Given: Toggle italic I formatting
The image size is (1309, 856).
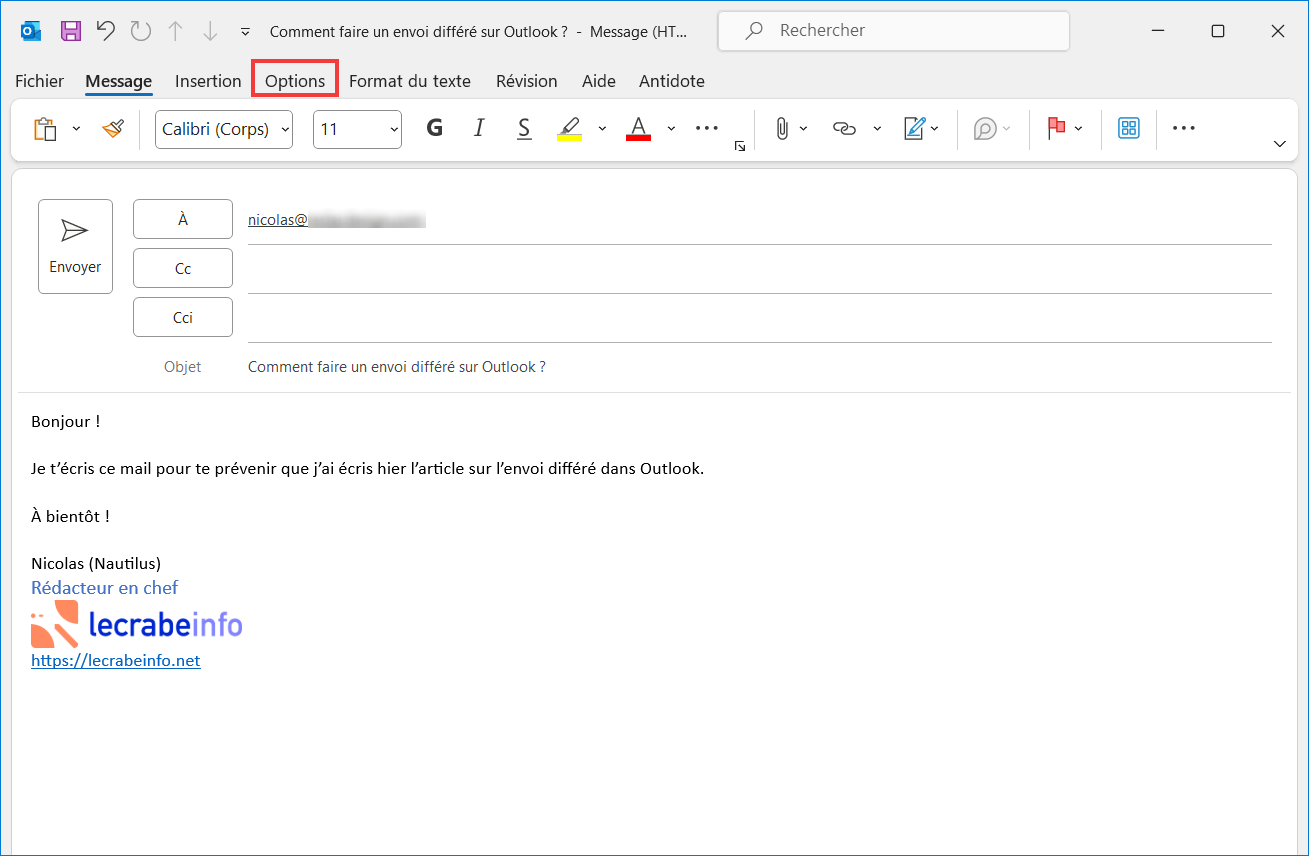Looking at the screenshot, I should pos(479,128).
